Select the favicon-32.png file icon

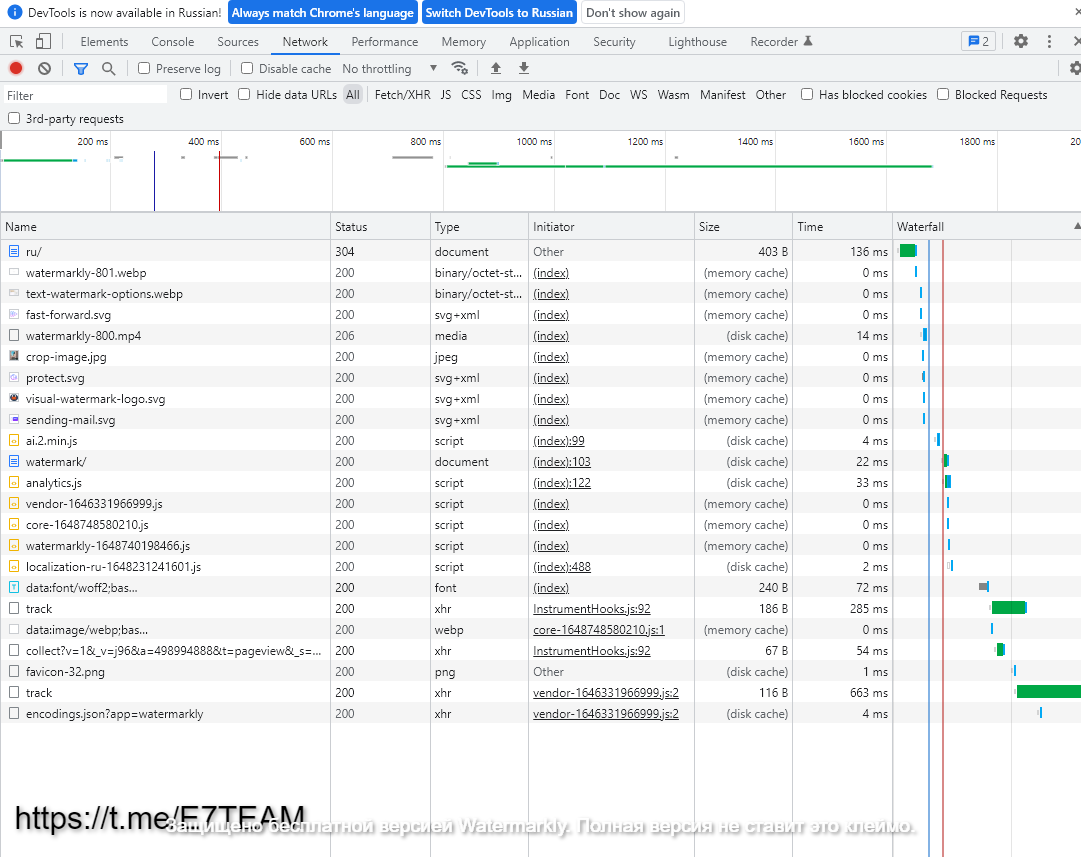(14, 672)
